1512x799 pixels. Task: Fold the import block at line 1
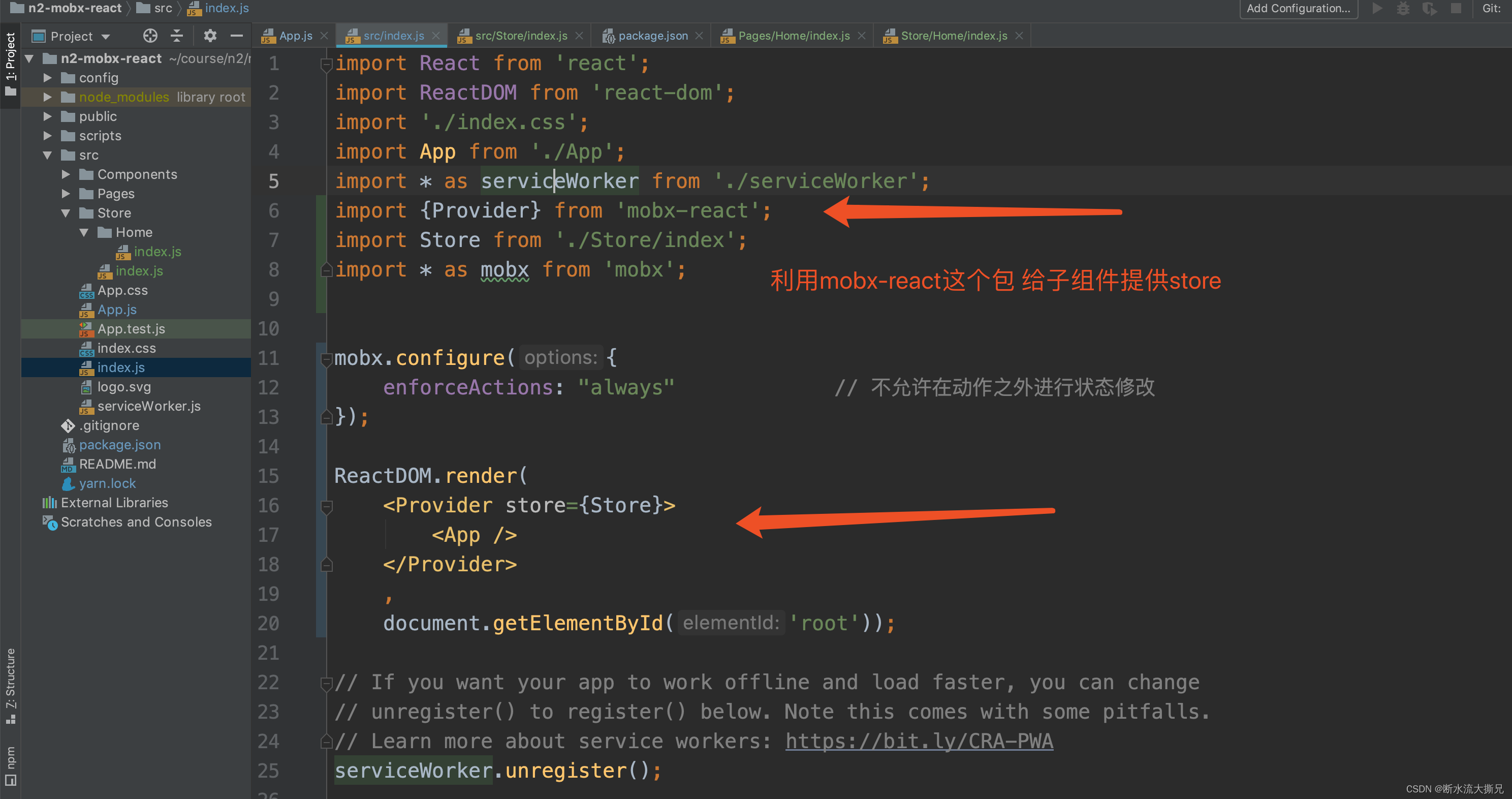[327, 65]
